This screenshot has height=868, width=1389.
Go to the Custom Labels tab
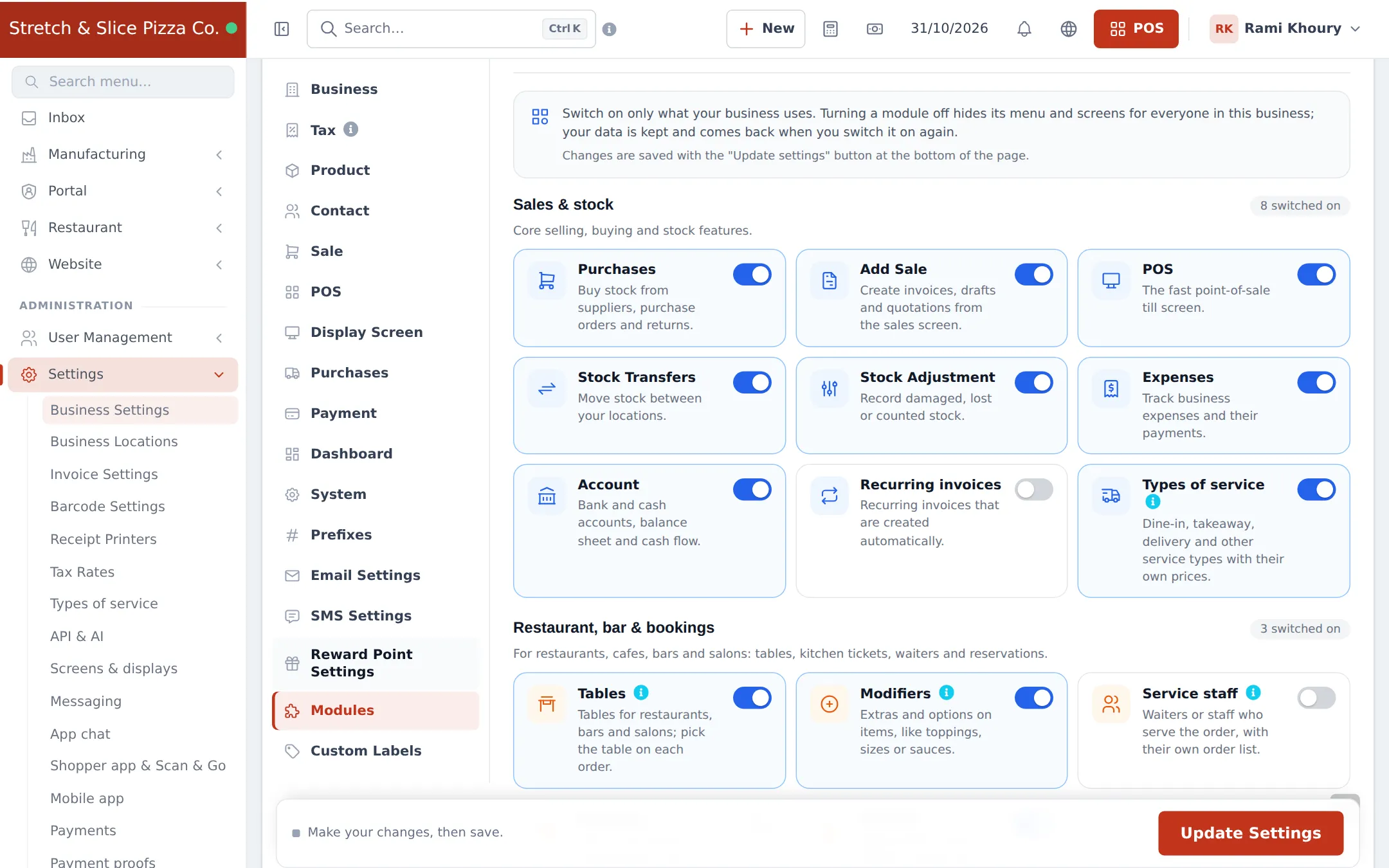[x=376, y=751]
